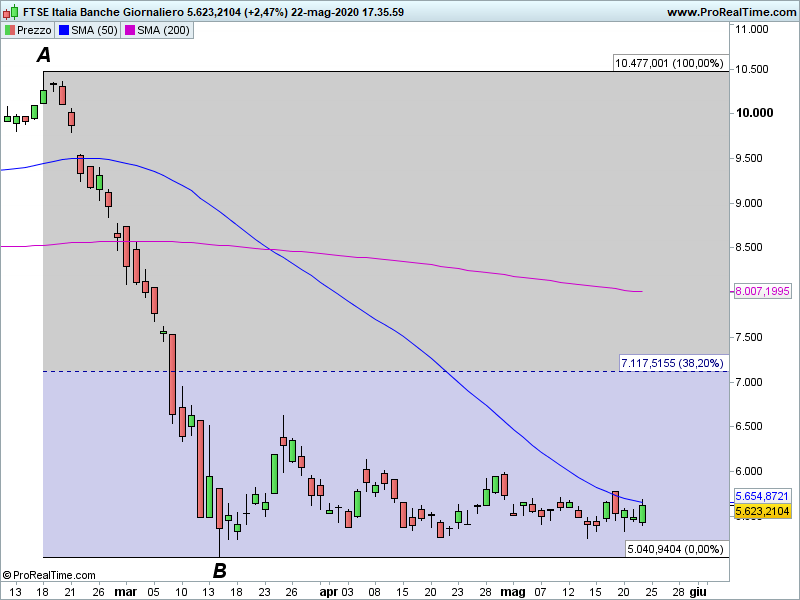Viewport: 800px width, 600px height.
Task: Click the 5.040,9404 (0,00%) Fibonacci label
Action: (675, 549)
